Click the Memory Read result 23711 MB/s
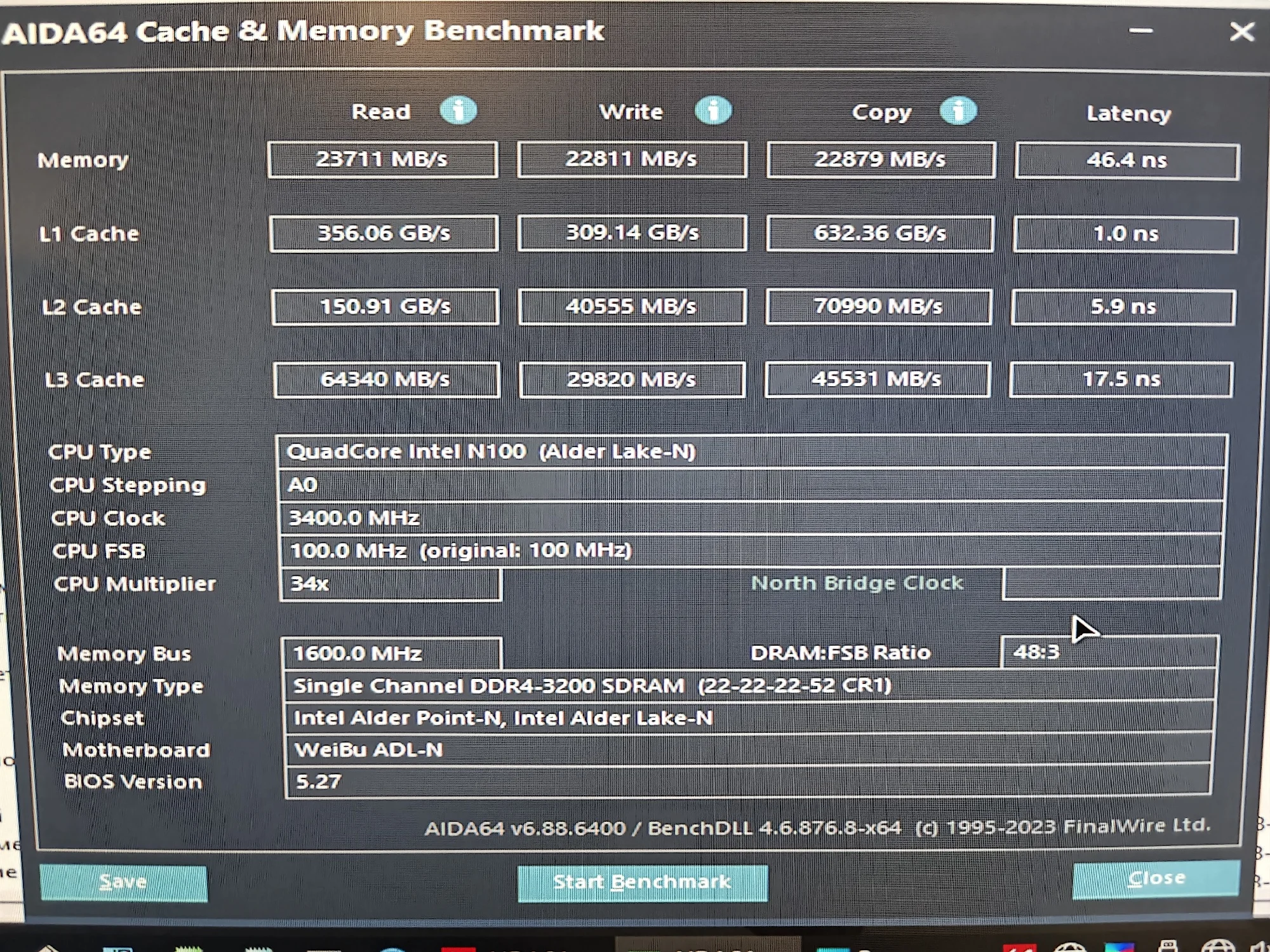The width and height of the screenshot is (1270, 952). 382,159
